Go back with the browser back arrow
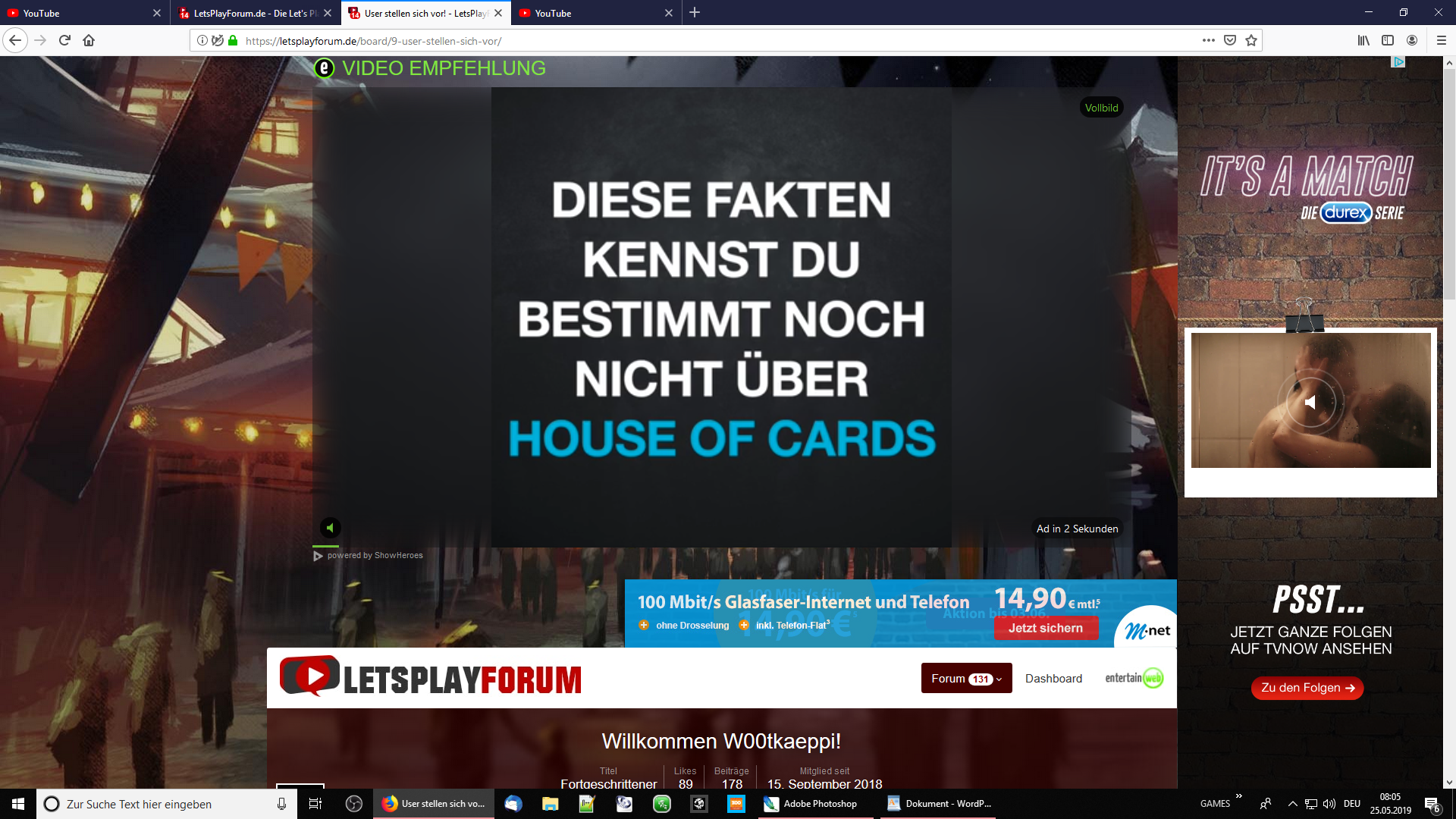The width and height of the screenshot is (1456, 819). [15, 40]
